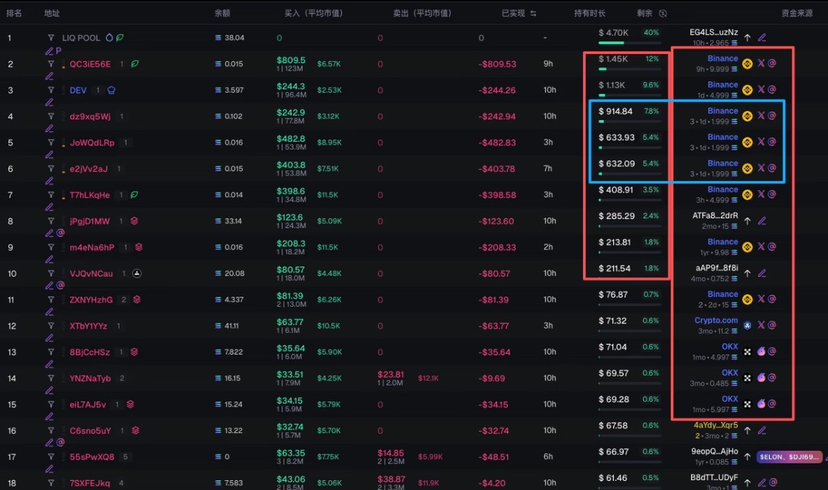This screenshot has width=828, height=490.
Task: Click the droplet icon next to LIQ POOL
Action: click(109, 37)
